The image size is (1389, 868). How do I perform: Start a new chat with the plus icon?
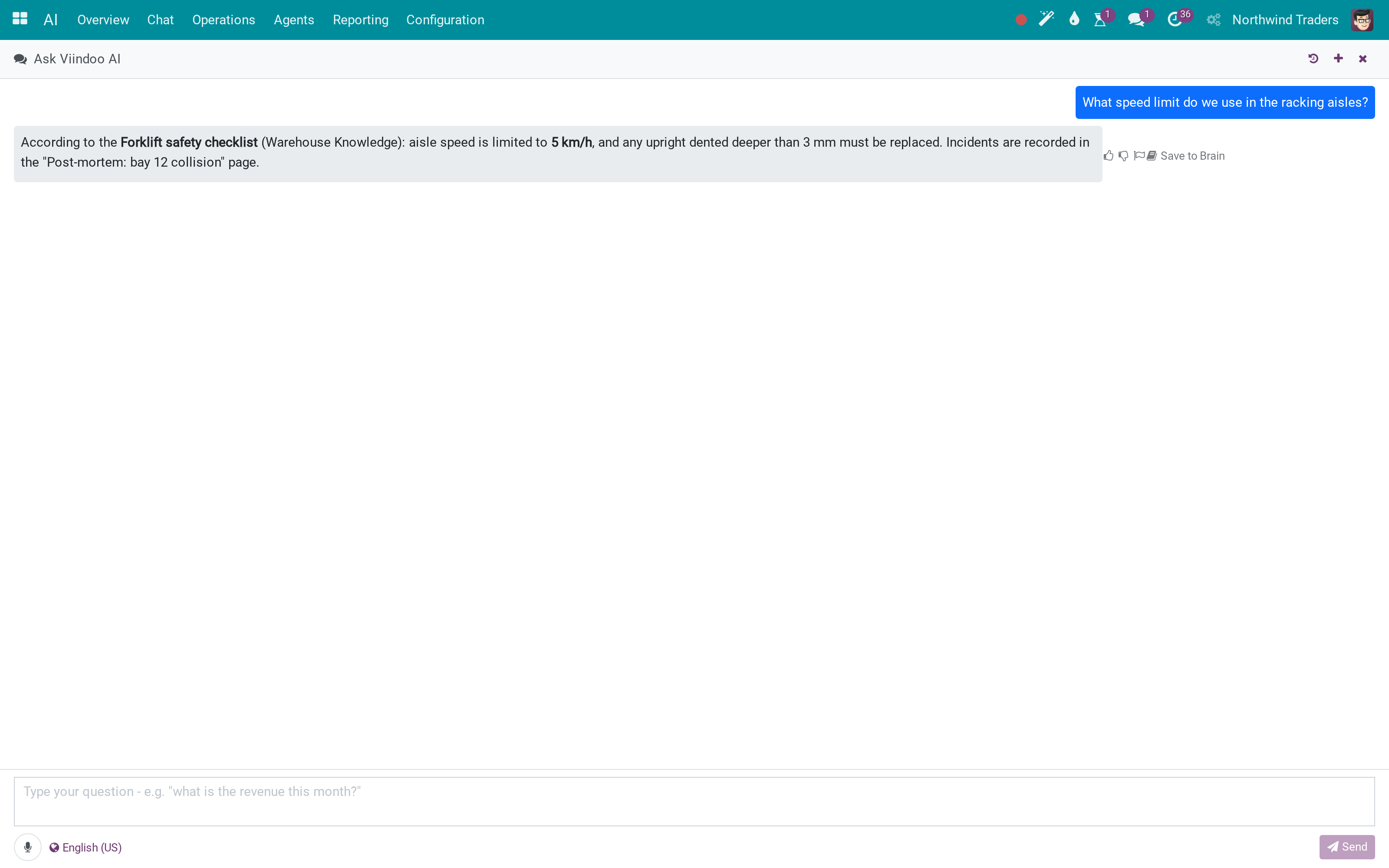[x=1339, y=59]
